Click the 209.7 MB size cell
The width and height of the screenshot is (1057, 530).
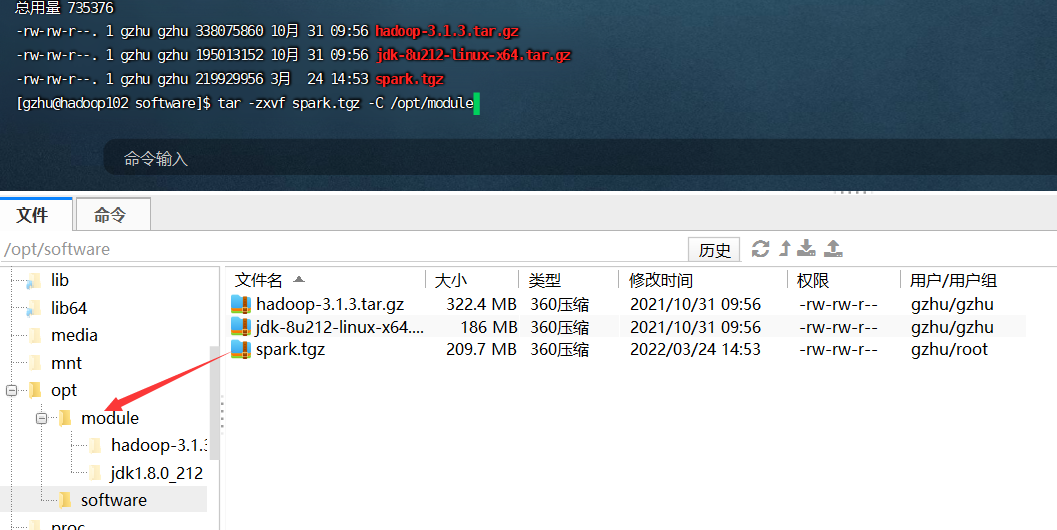[x=481, y=349]
